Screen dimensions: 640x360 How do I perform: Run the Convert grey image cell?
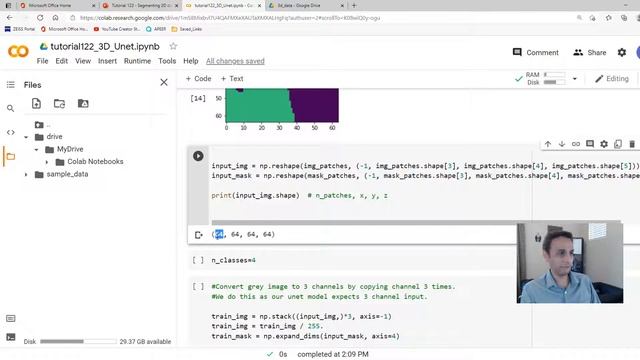198,287
